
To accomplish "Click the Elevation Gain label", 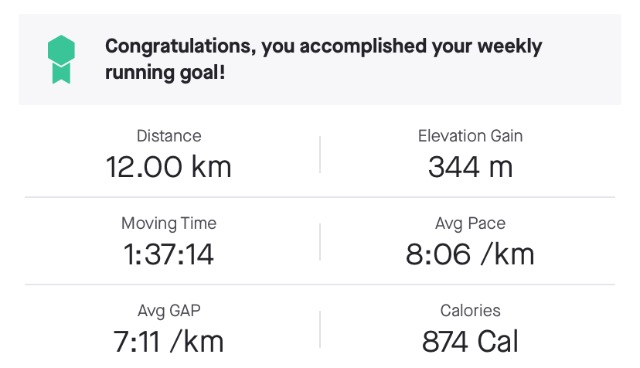I will (470, 136).
